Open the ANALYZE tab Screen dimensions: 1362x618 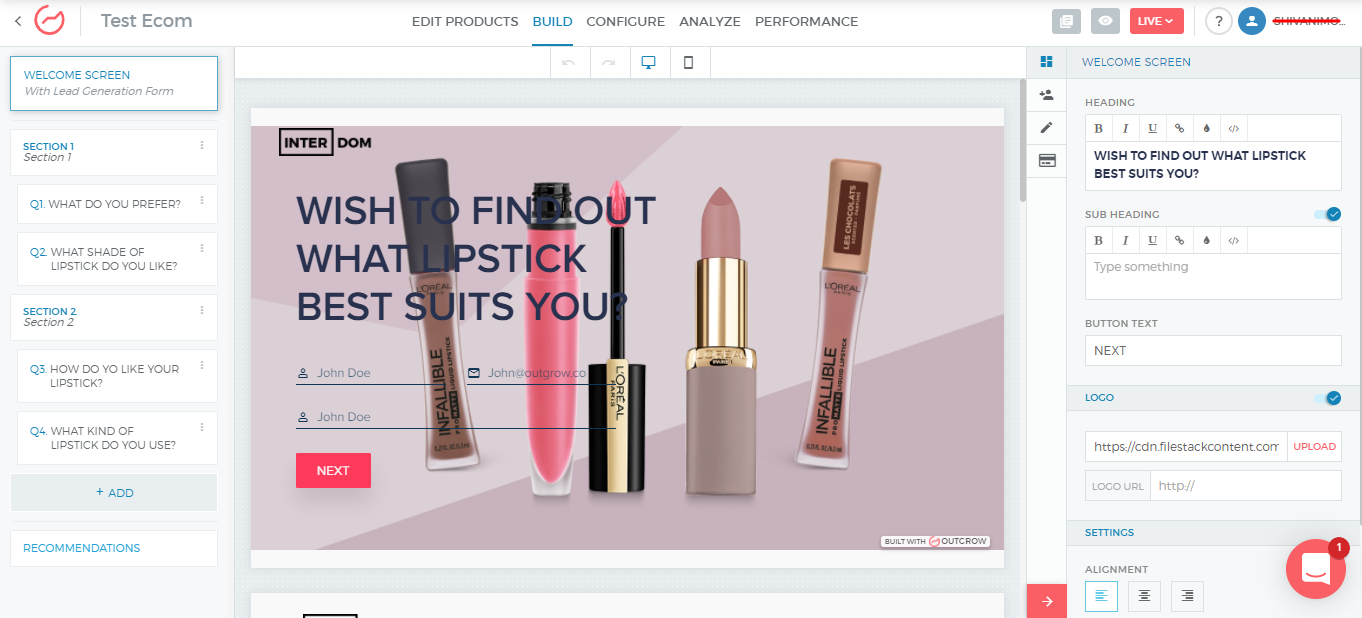[x=710, y=21]
